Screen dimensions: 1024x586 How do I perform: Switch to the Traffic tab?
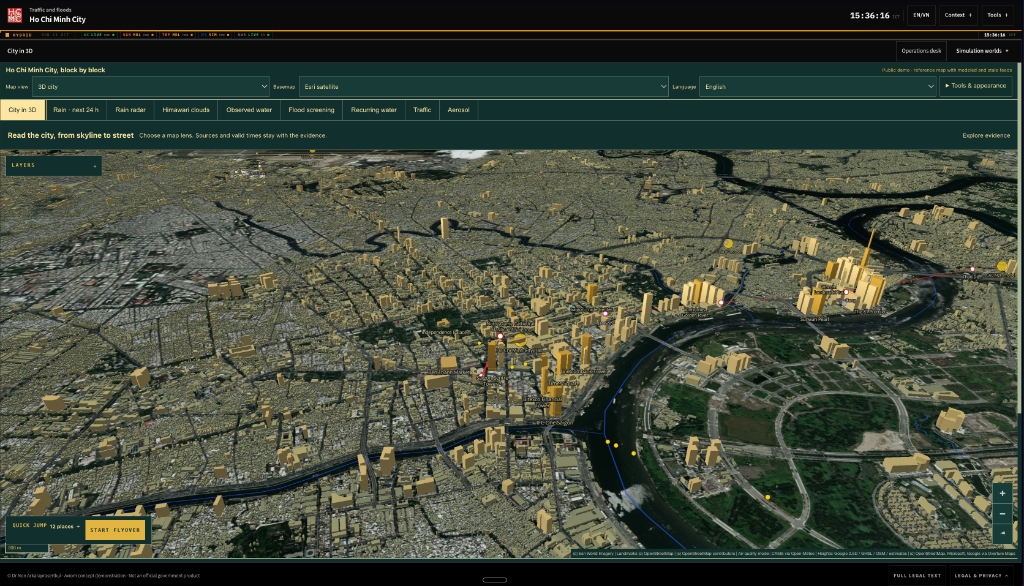click(422, 110)
